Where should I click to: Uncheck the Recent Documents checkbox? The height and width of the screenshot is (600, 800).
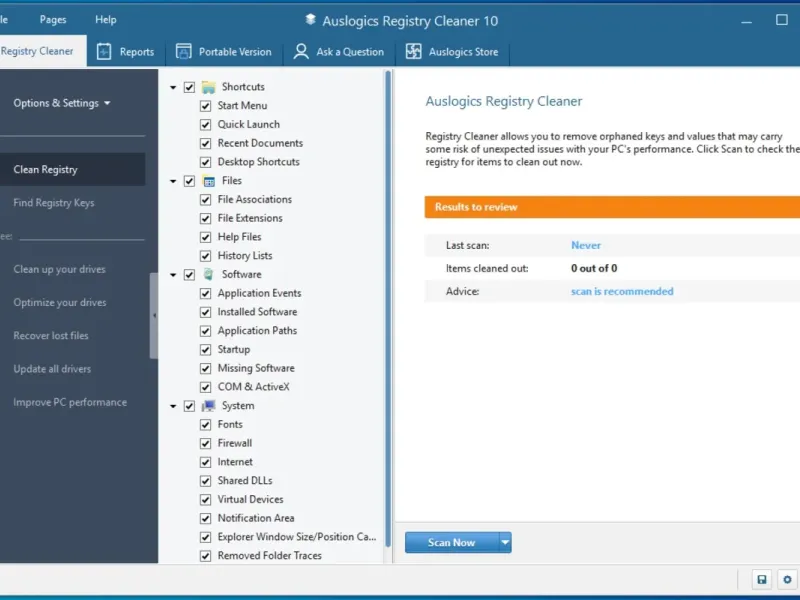click(205, 143)
